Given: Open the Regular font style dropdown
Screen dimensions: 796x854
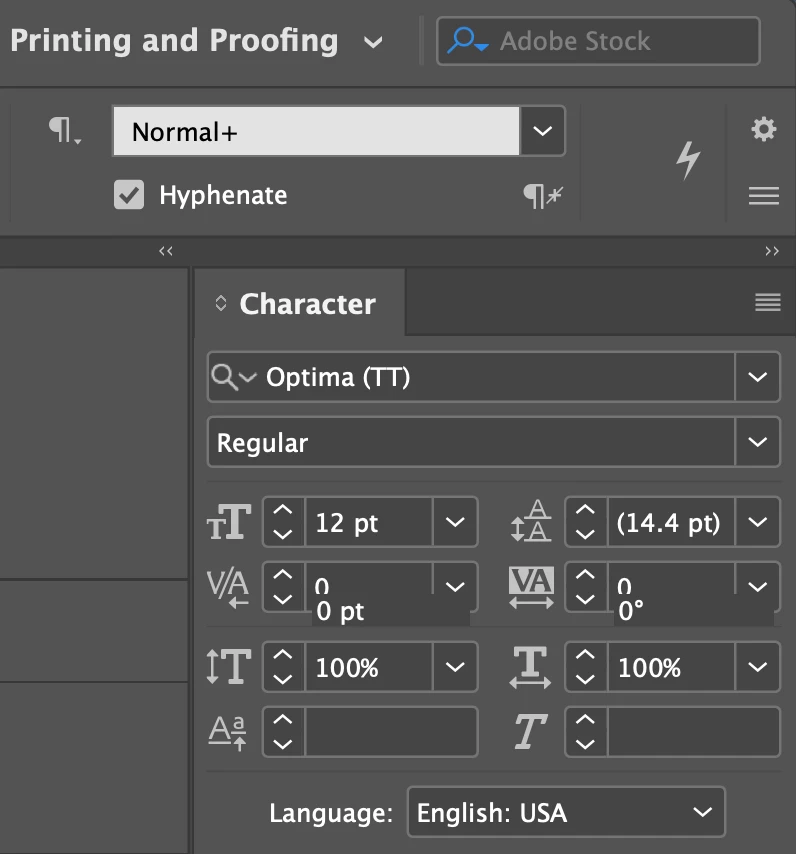Looking at the screenshot, I should tap(757, 442).
